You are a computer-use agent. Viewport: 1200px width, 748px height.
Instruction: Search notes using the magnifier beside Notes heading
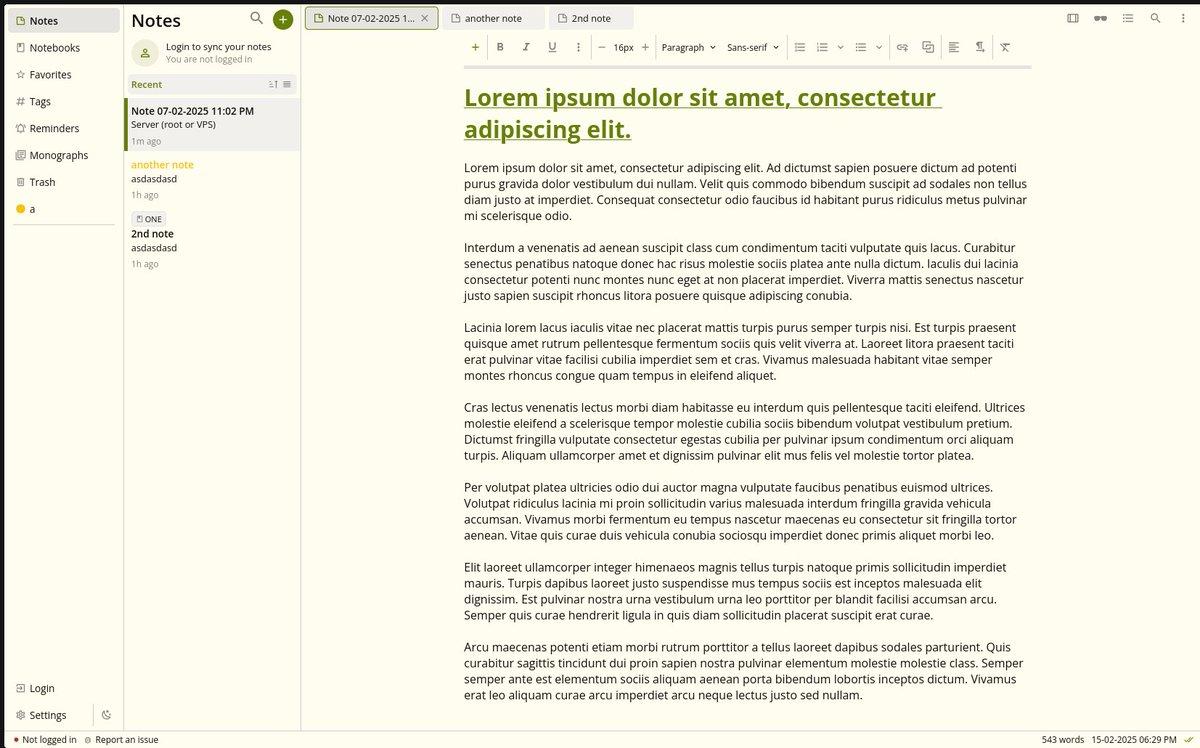point(257,18)
